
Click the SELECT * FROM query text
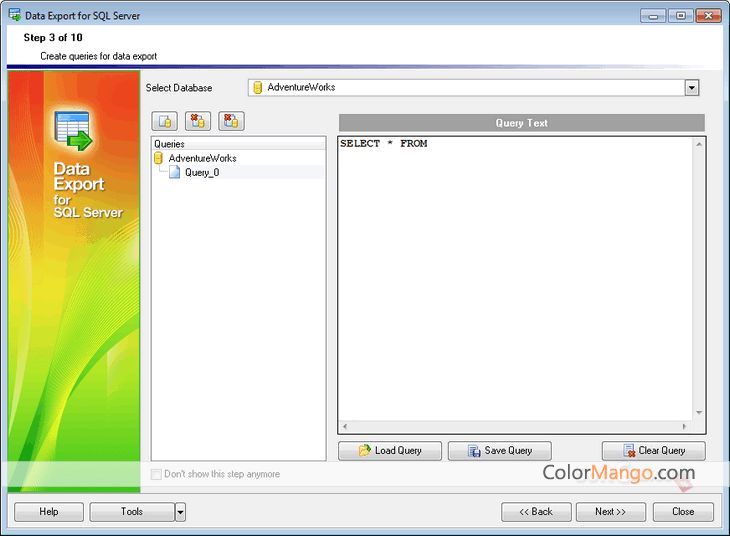point(384,143)
